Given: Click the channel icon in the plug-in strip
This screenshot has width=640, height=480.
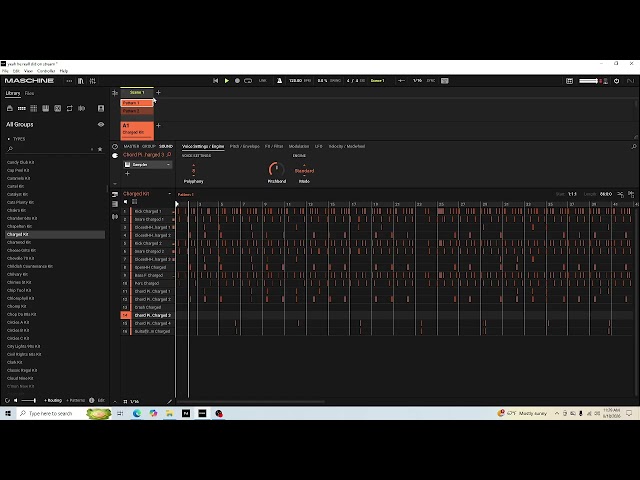Looking at the screenshot, I should pos(115,147).
